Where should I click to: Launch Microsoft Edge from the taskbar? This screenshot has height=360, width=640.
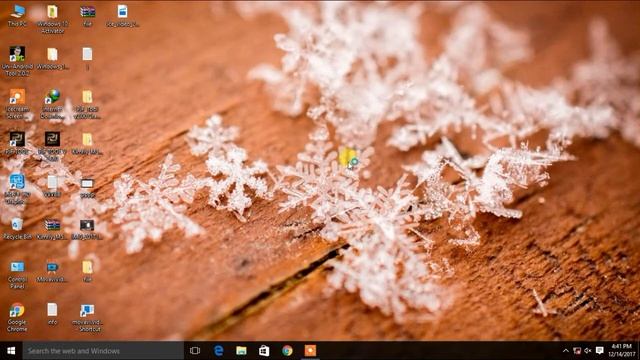pos(218,351)
